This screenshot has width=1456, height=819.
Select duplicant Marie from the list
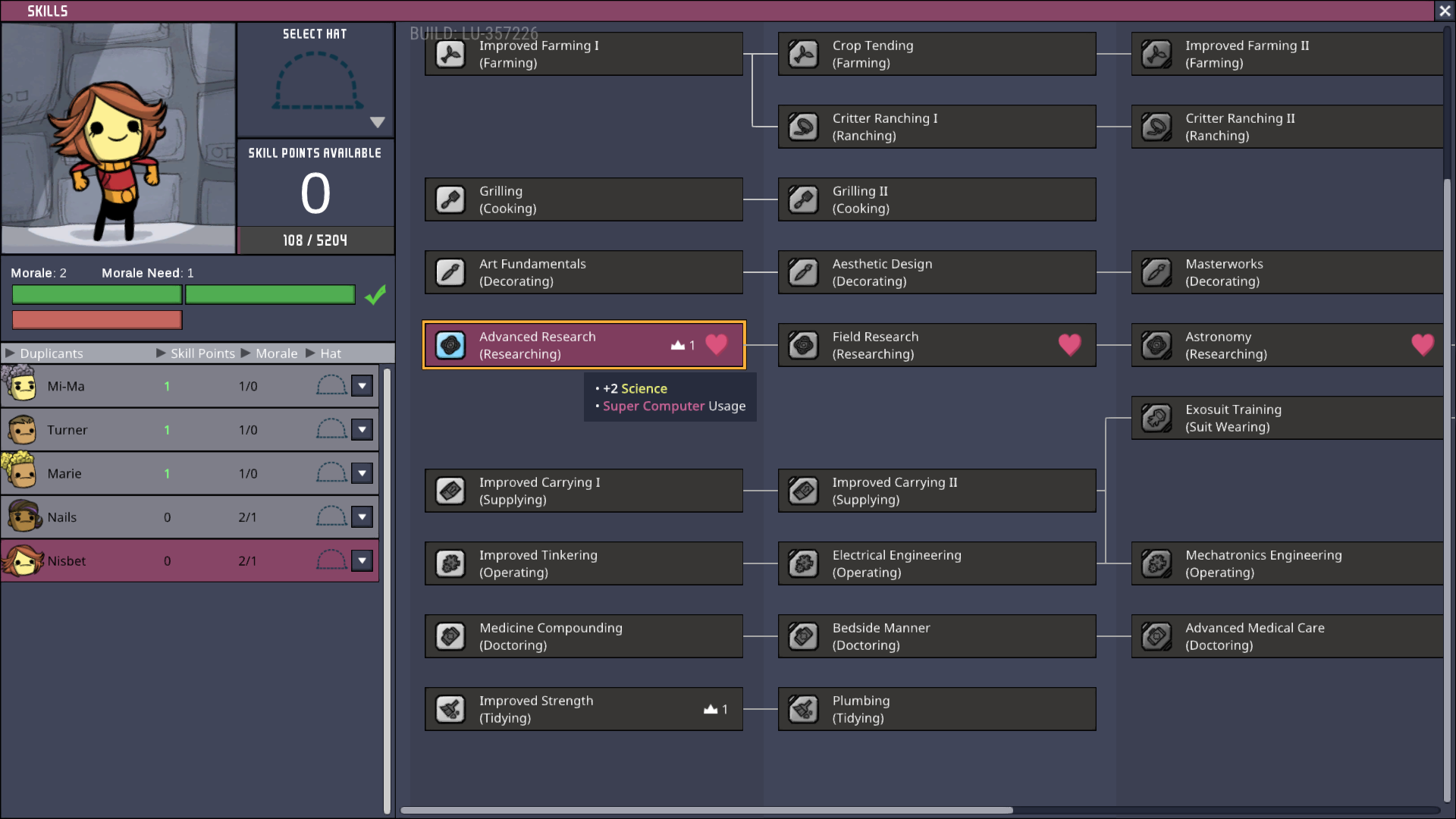tap(64, 474)
